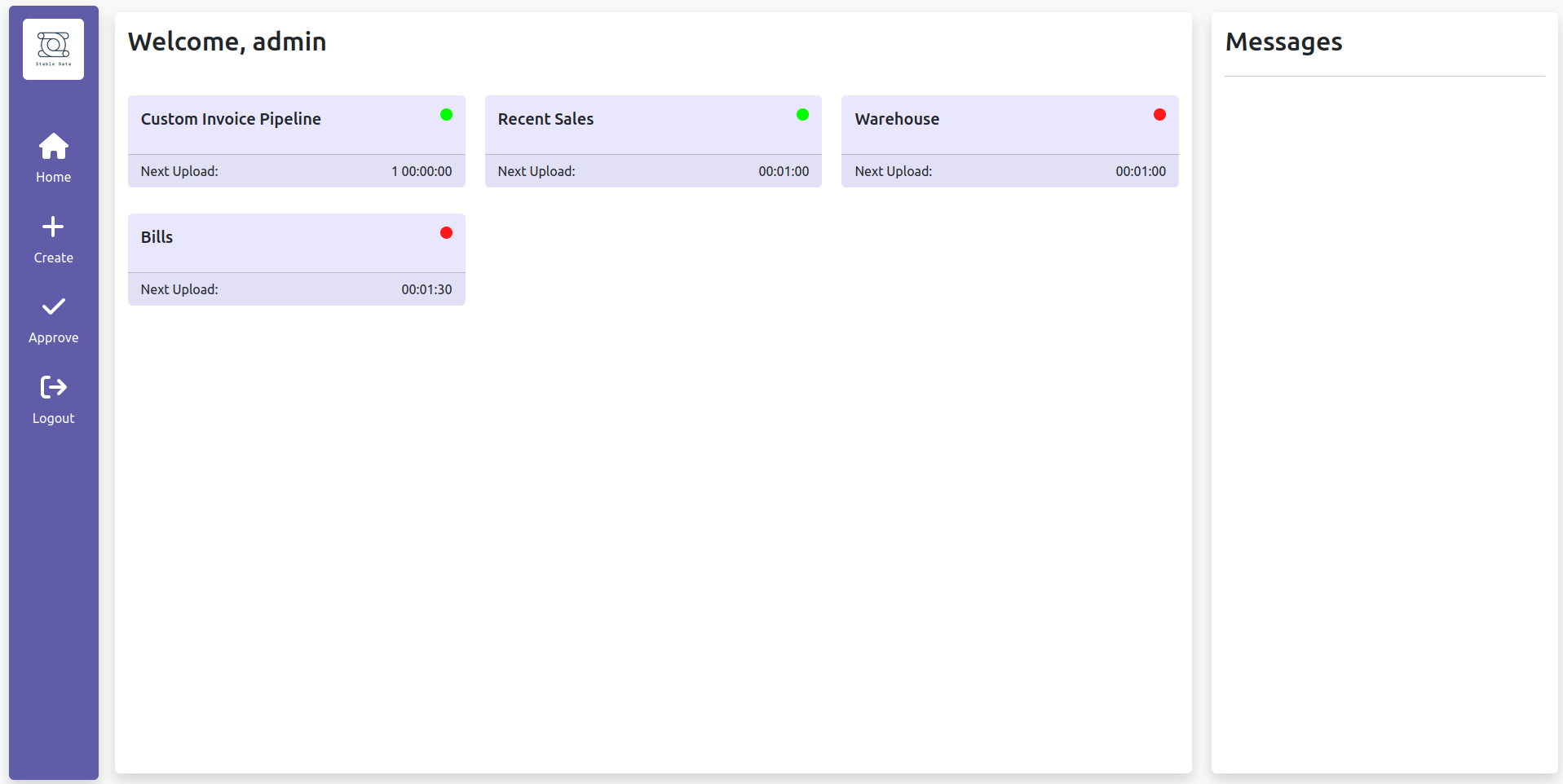Image resolution: width=1563 pixels, height=784 pixels.
Task: Click Next Upload label on Warehouse card
Action: coord(894,171)
